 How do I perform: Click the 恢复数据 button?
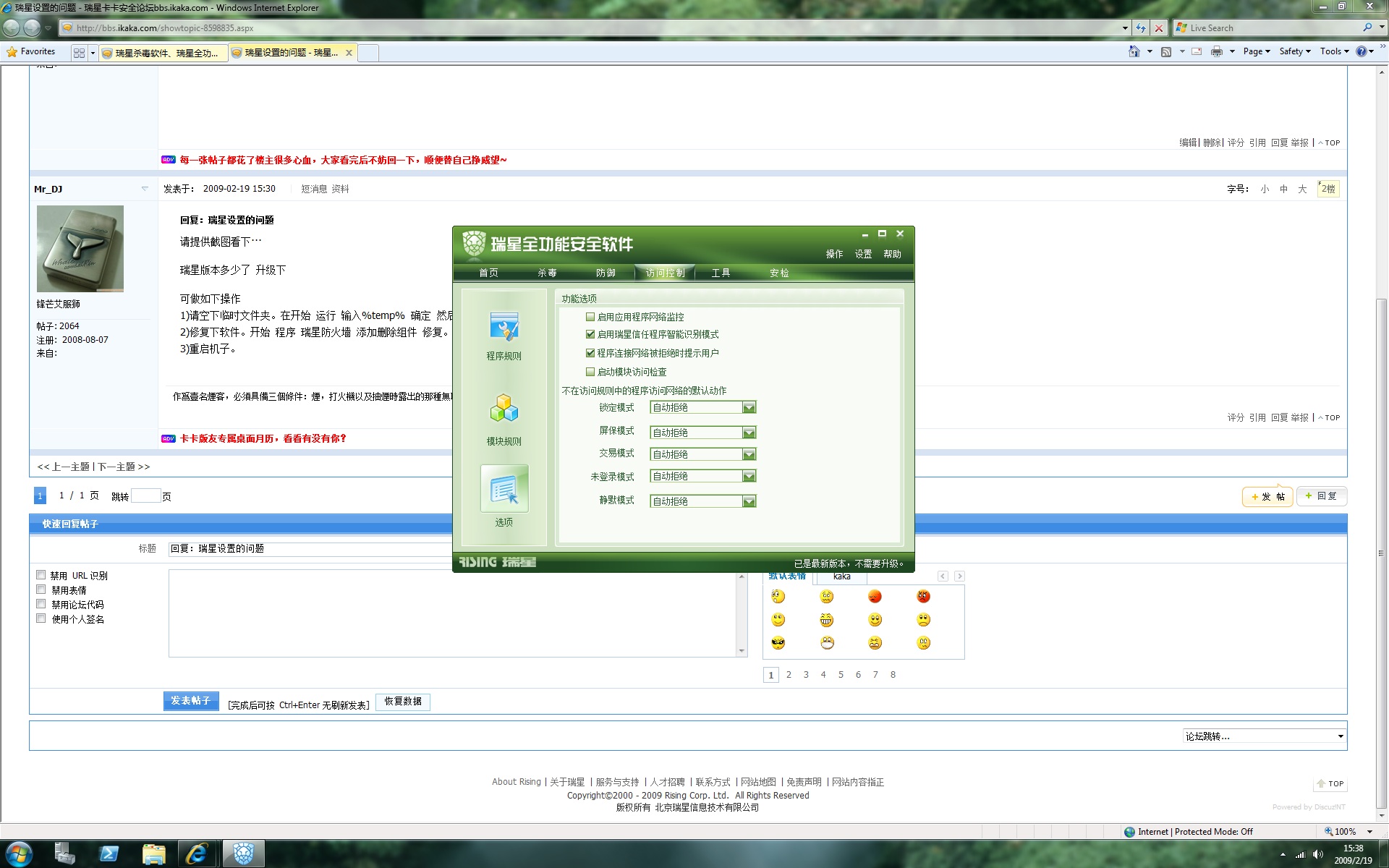(403, 702)
